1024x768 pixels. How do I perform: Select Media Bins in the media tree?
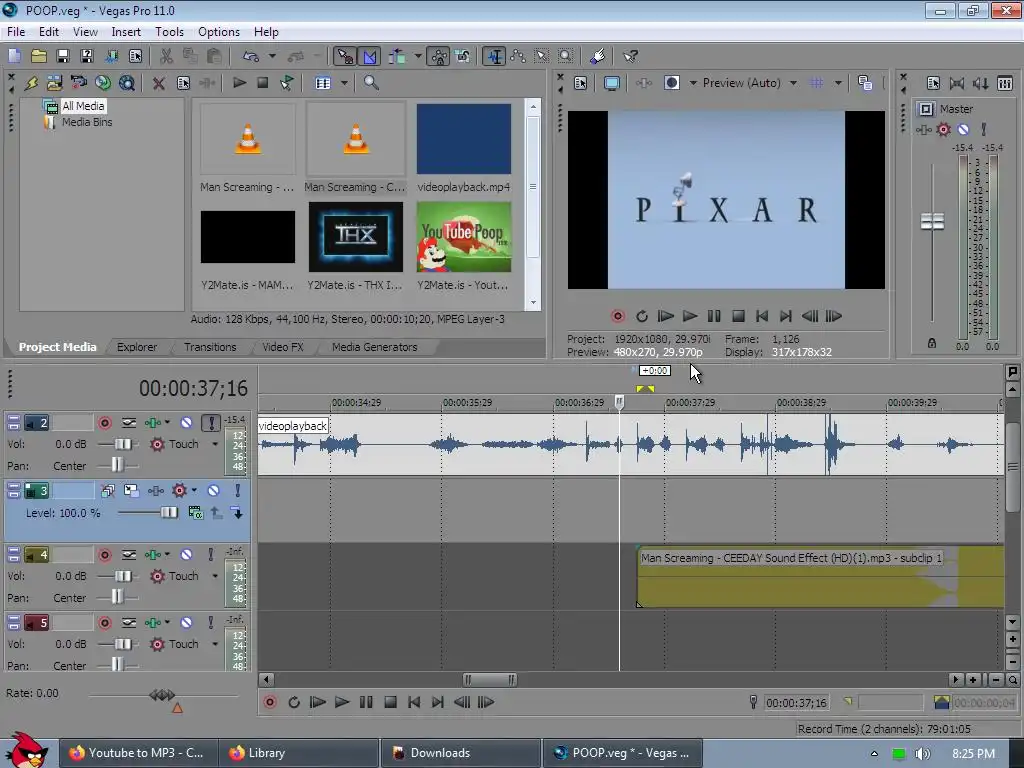coord(87,122)
